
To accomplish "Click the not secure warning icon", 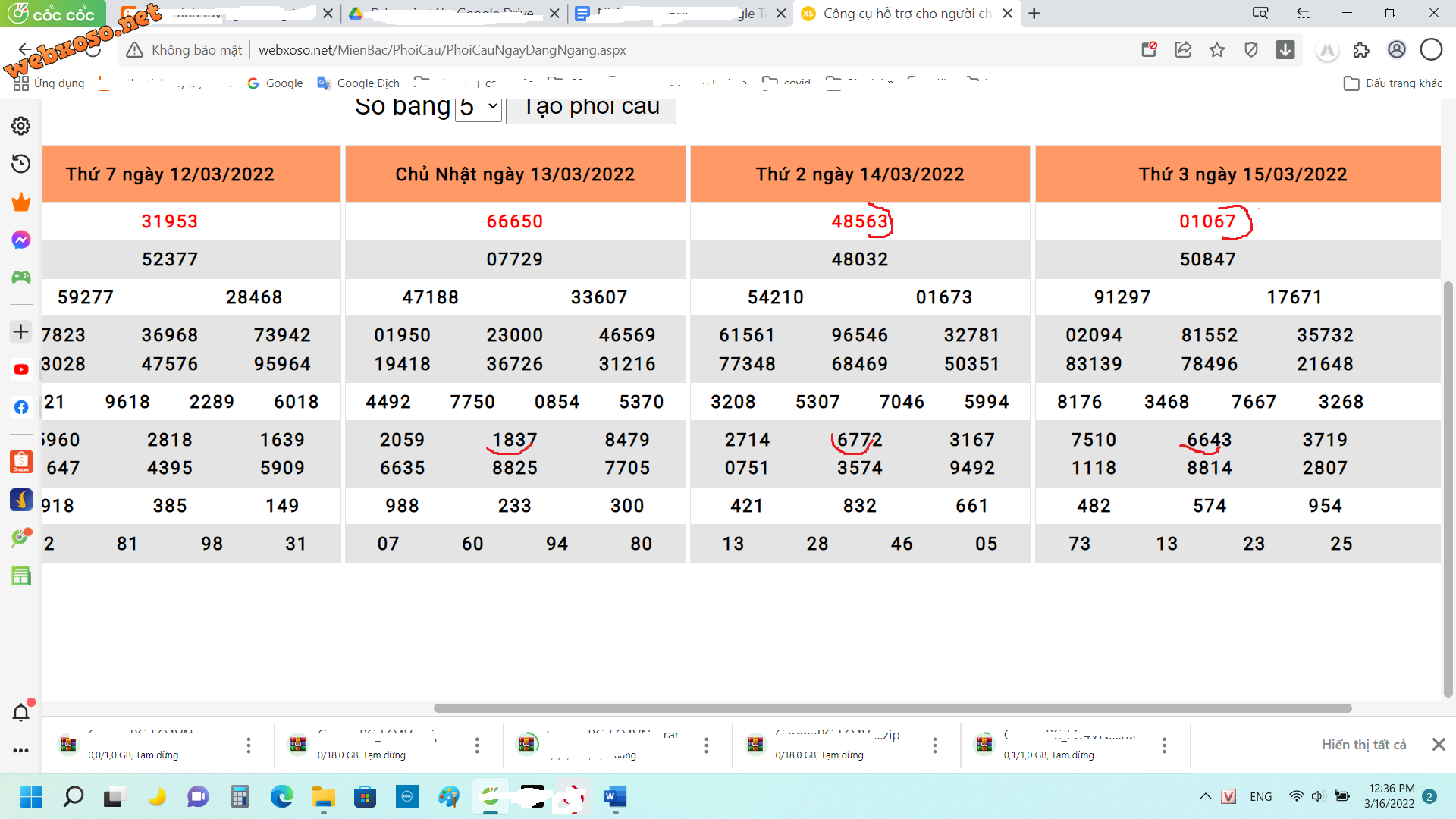I will point(135,50).
